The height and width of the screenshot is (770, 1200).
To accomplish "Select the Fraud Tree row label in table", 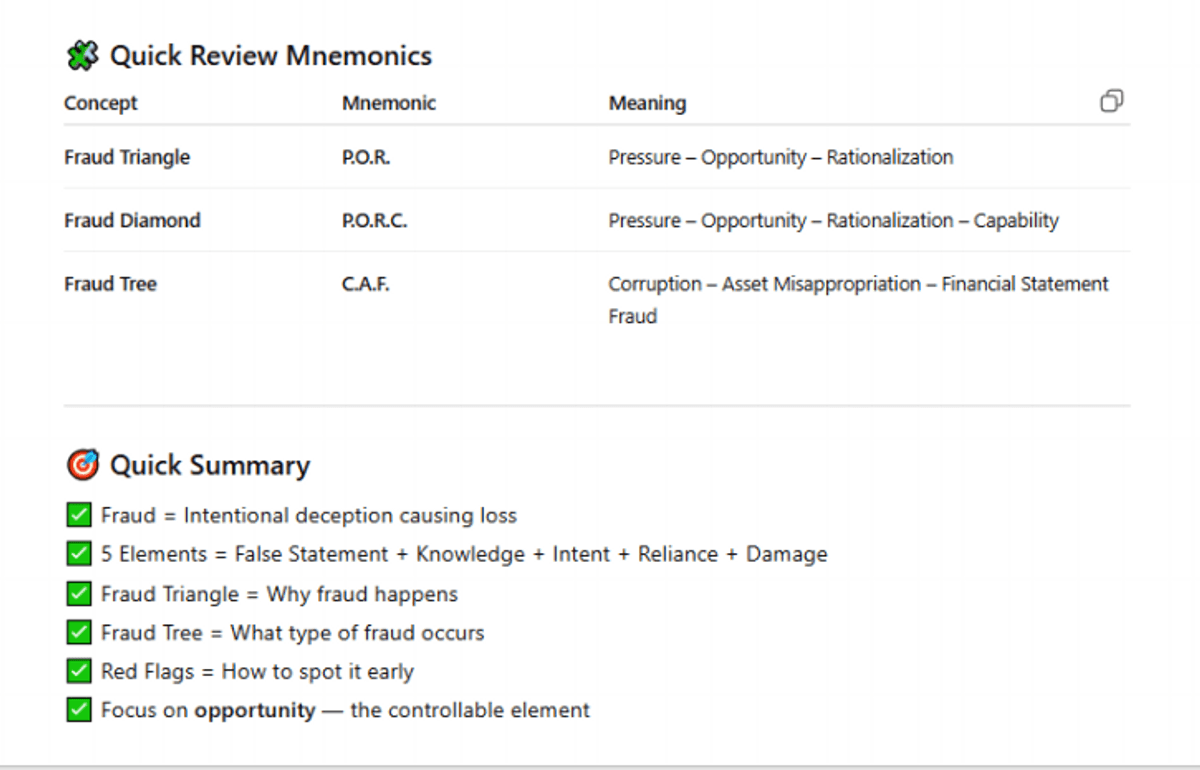I will (x=110, y=284).
